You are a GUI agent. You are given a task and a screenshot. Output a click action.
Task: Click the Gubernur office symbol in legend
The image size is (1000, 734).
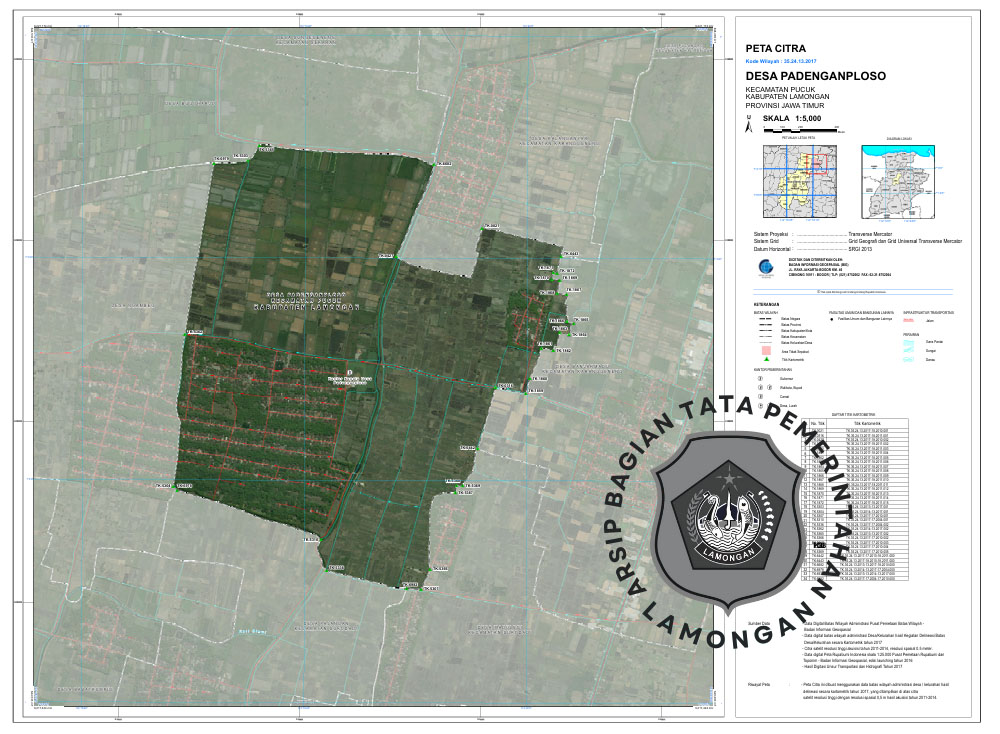tap(760, 379)
